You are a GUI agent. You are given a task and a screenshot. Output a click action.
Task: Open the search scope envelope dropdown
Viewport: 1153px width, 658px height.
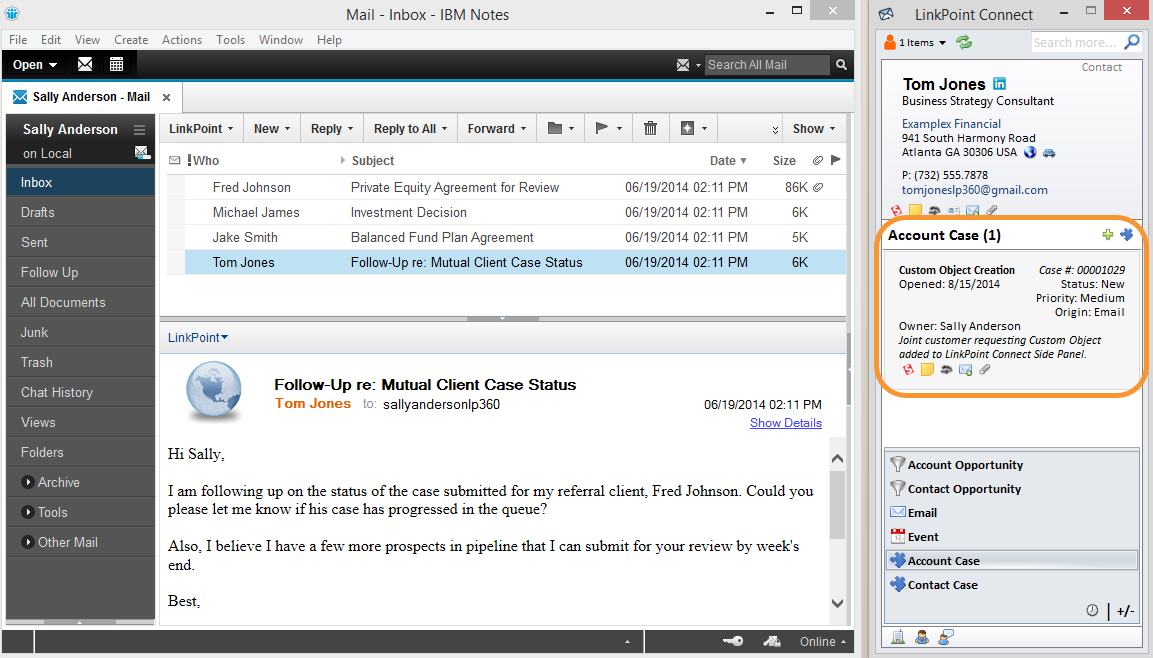tap(688, 65)
